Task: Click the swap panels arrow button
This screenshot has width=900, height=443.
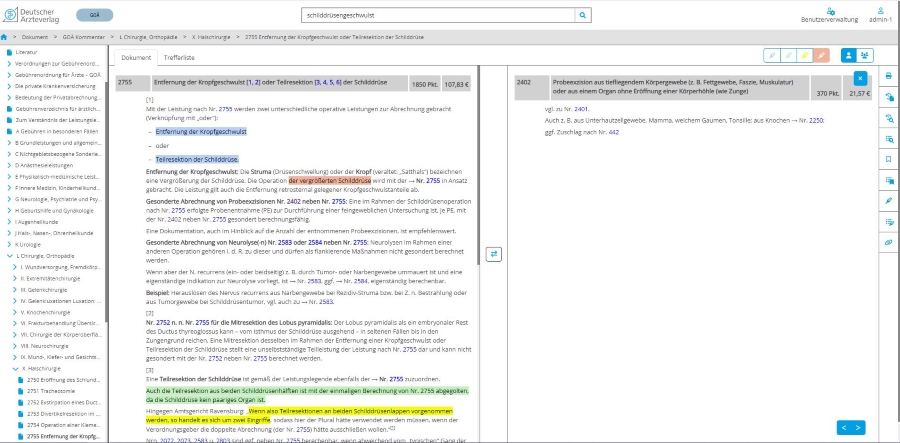Action: pyautogui.click(x=493, y=254)
